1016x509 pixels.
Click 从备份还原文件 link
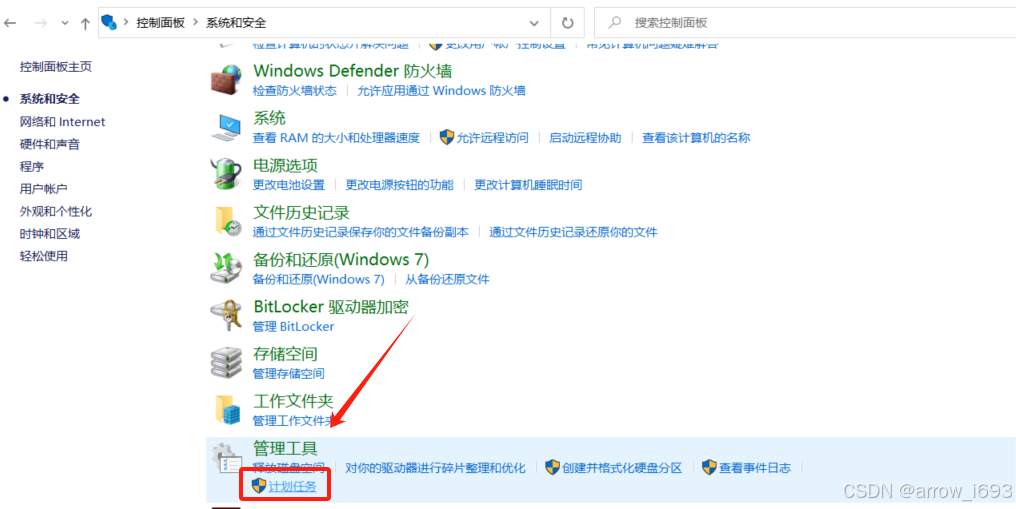pyautogui.click(x=447, y=280)
